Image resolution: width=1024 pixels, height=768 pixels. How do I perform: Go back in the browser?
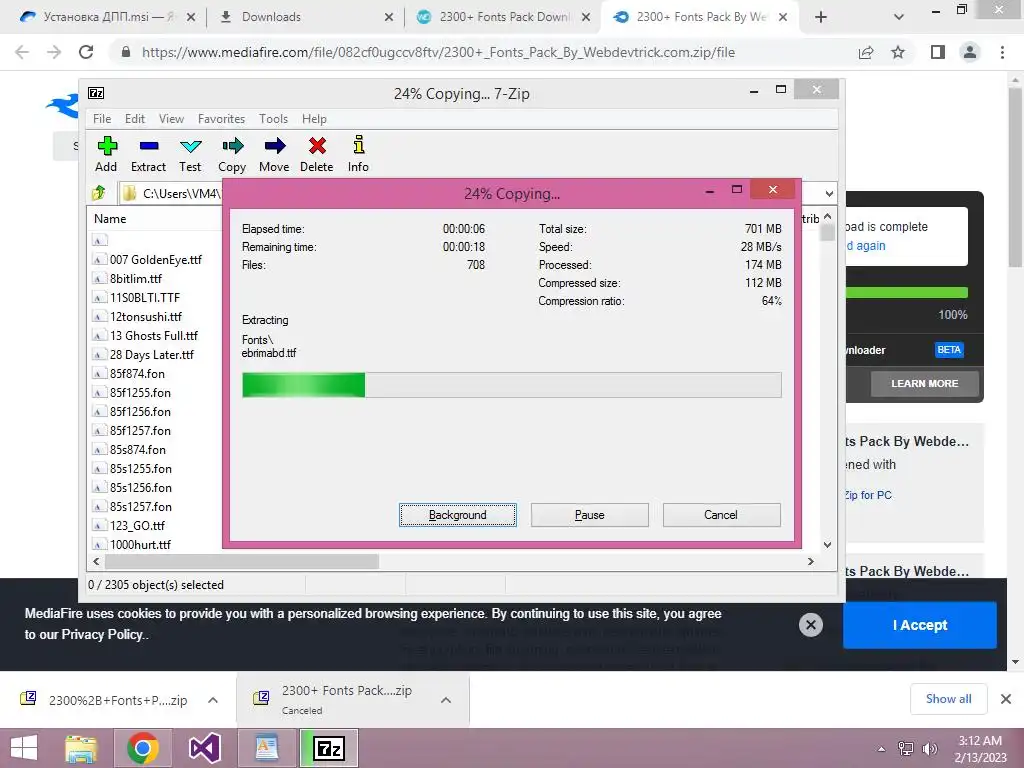coord(22,52)
